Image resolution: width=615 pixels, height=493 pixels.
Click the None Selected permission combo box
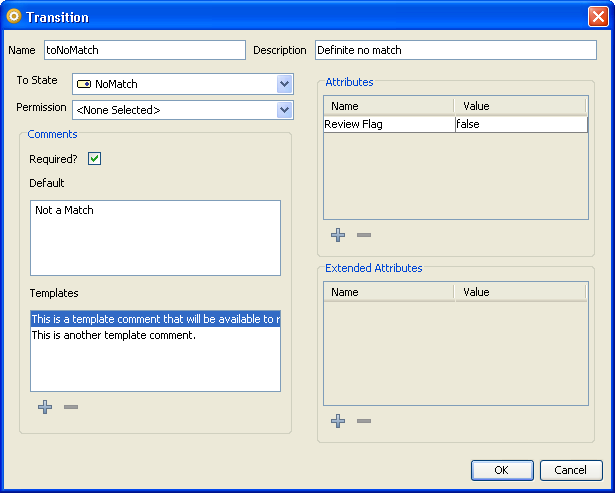(x=183, y=110)
